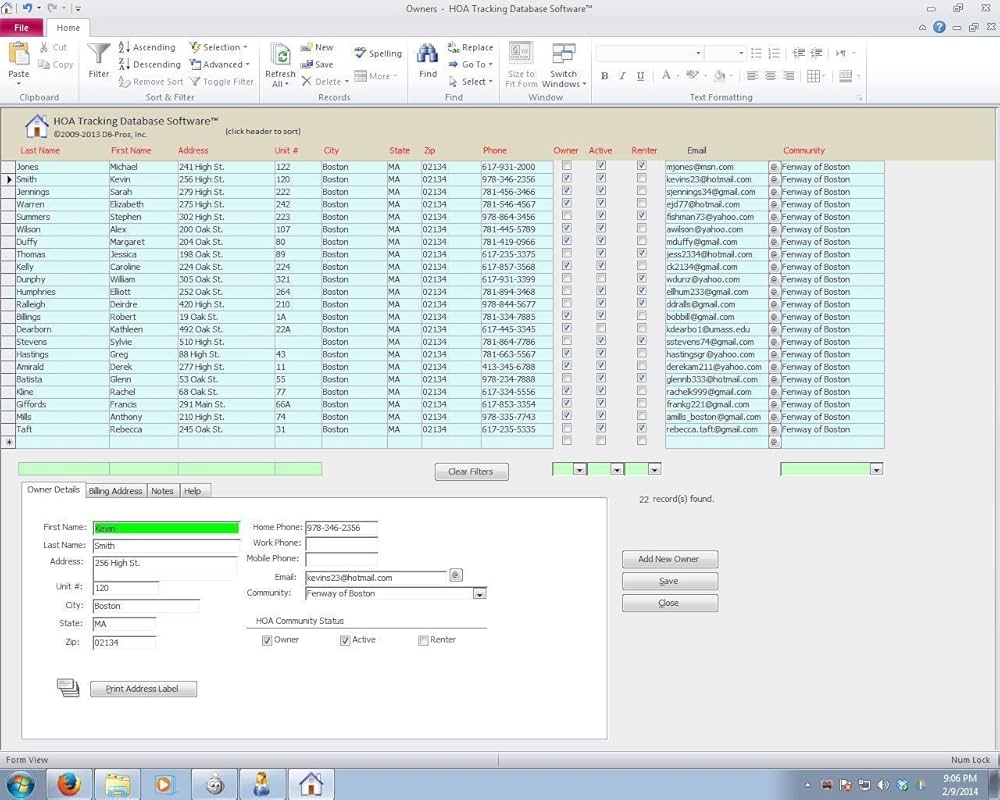Image resolution: width=1000 pixels, height=800 pixels.
Task: Select the Owner Details tab
Action: (x=53, y=489)
